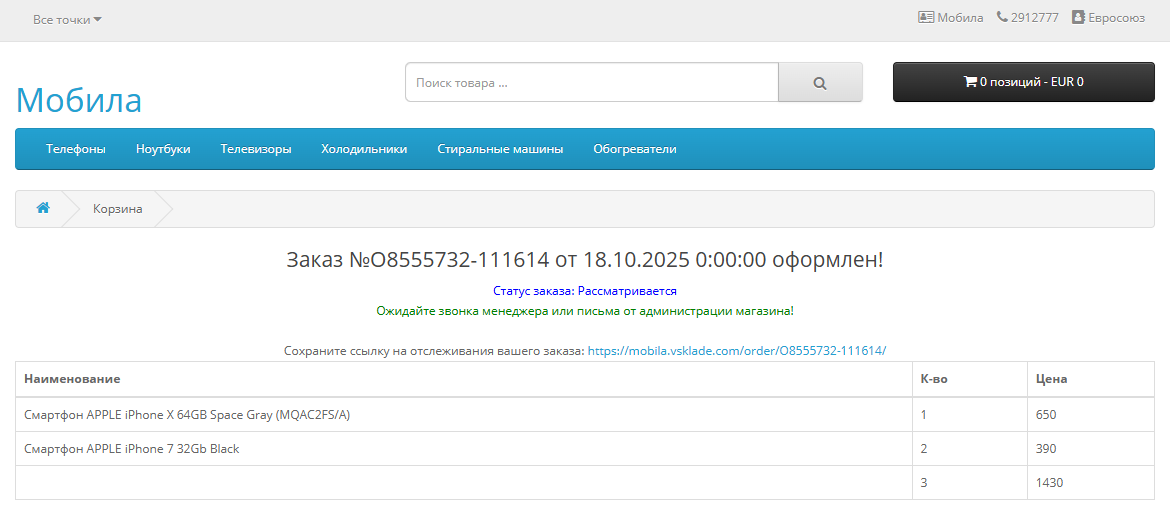Click the address book icon near Евросоюз
The width and height of the screenshot is (1170, 513).
1078,17
